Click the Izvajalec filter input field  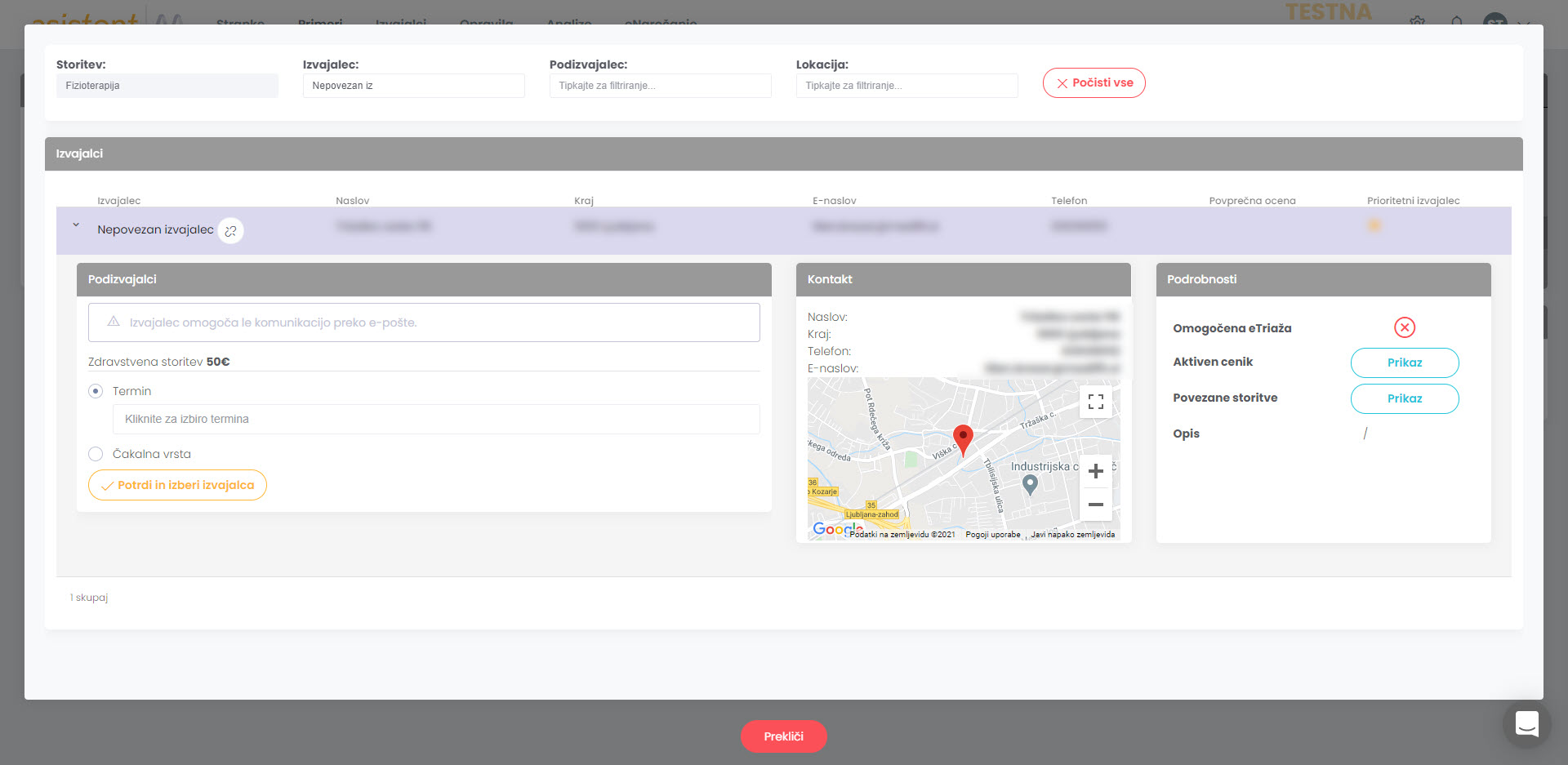[x=413, y=86]
